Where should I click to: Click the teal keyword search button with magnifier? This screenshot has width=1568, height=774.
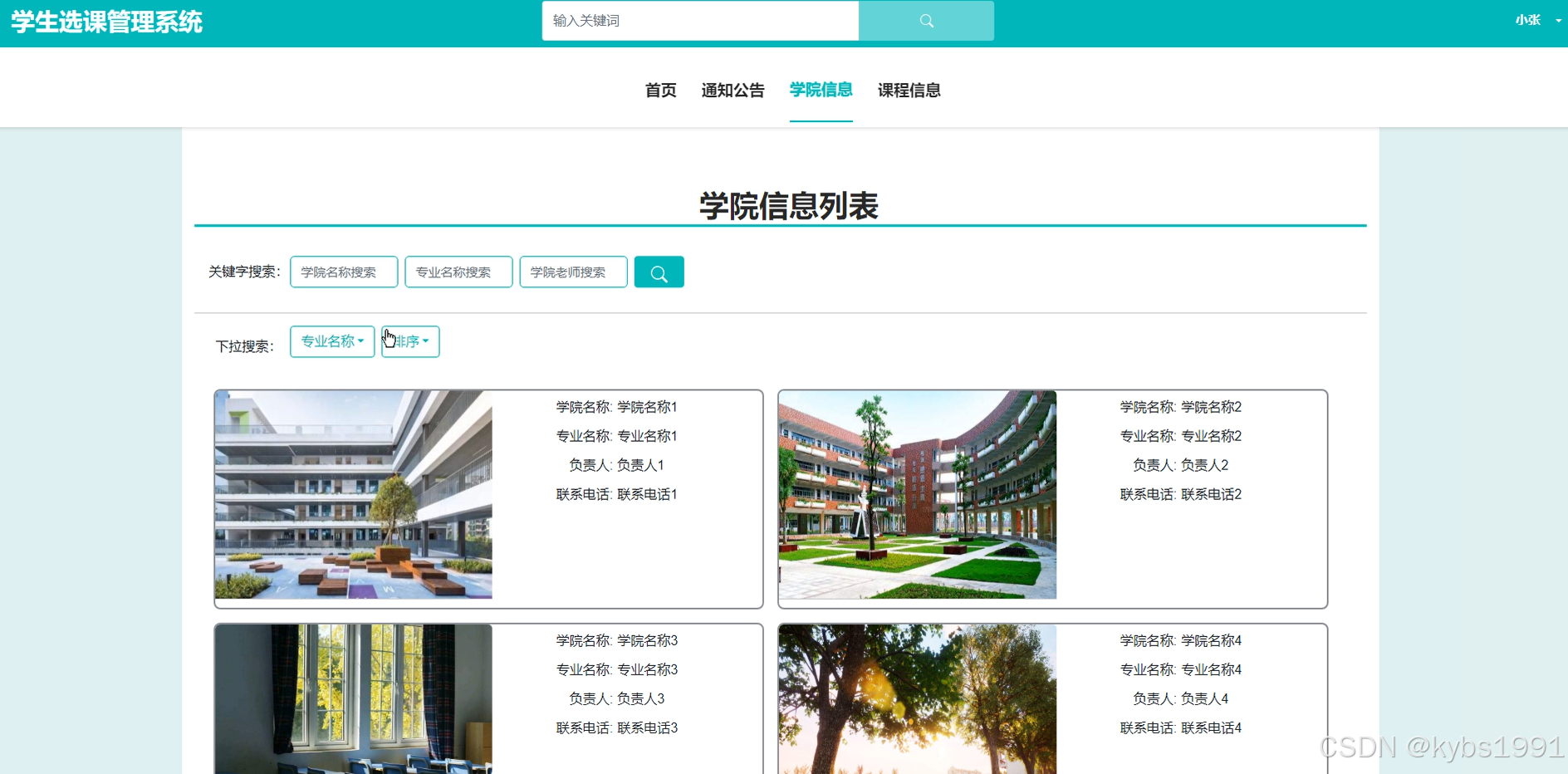tap(659, 272)
